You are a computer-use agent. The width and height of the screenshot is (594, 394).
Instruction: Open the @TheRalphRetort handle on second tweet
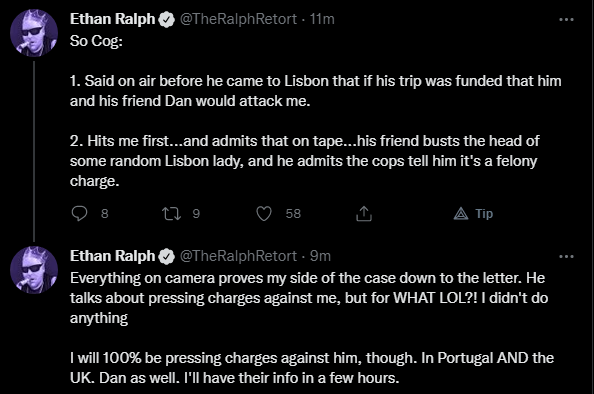coord(238,256)
